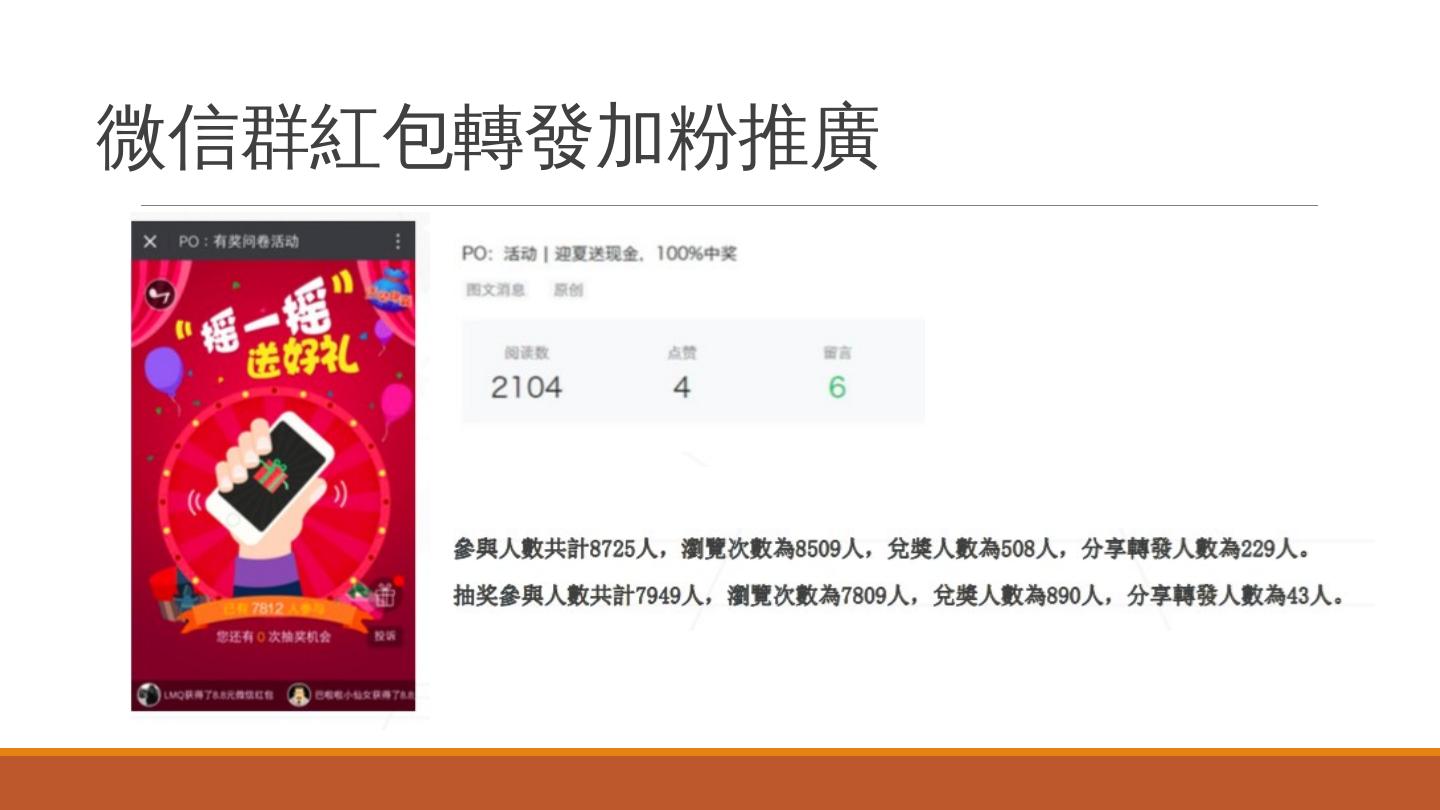Click the 投诉 complaint button
Viewport: 1440px width, 810px height.
tap(385, 635)
